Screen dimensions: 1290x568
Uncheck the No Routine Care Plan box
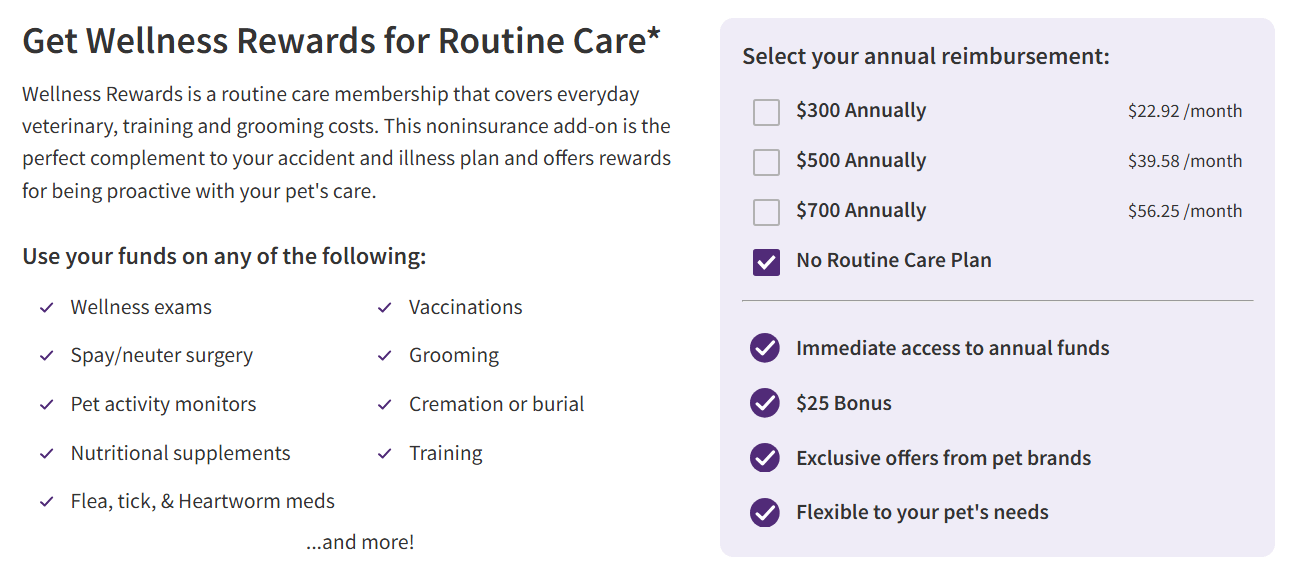point(766,262)
